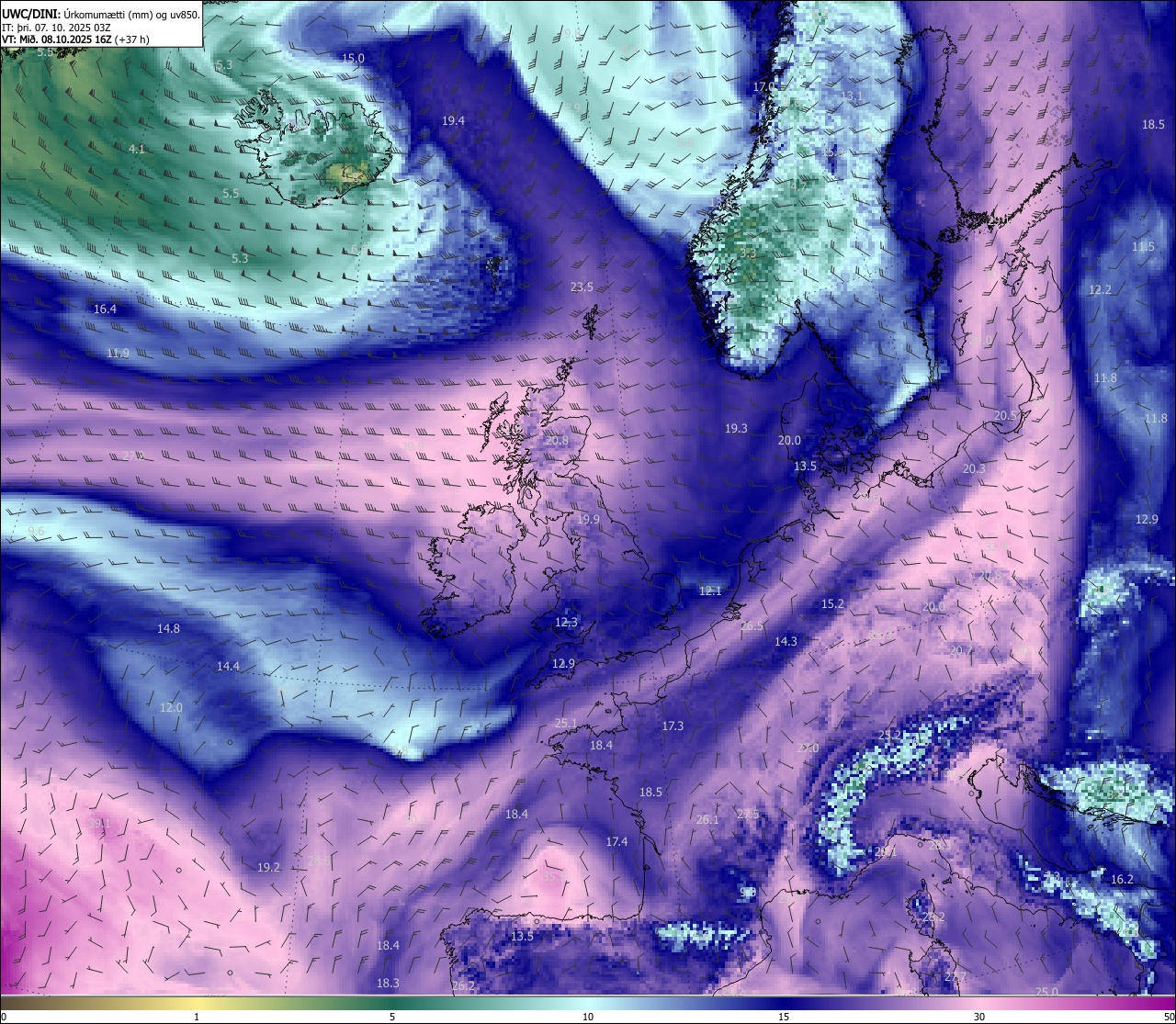Screen dimensions: 1176x1024
Task: Click the 17.4 value in the Bay of Biscay
Action: (x=616, y=841)
